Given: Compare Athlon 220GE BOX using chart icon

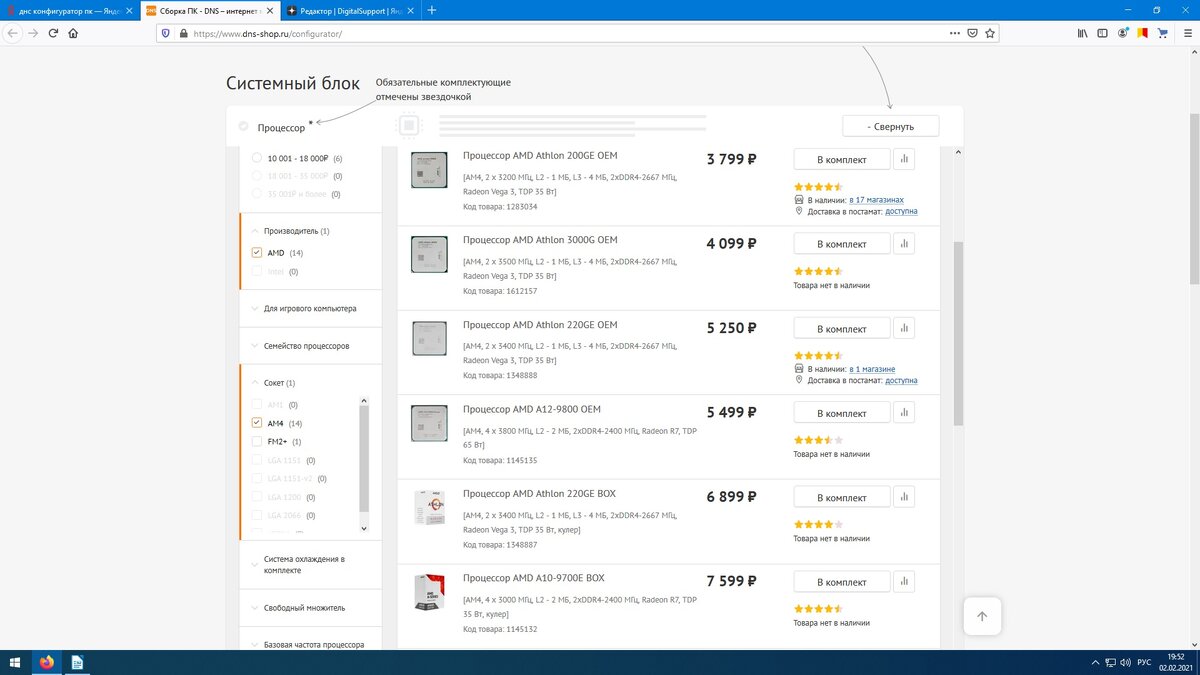Looking at the screenshot, I should 904,497.
